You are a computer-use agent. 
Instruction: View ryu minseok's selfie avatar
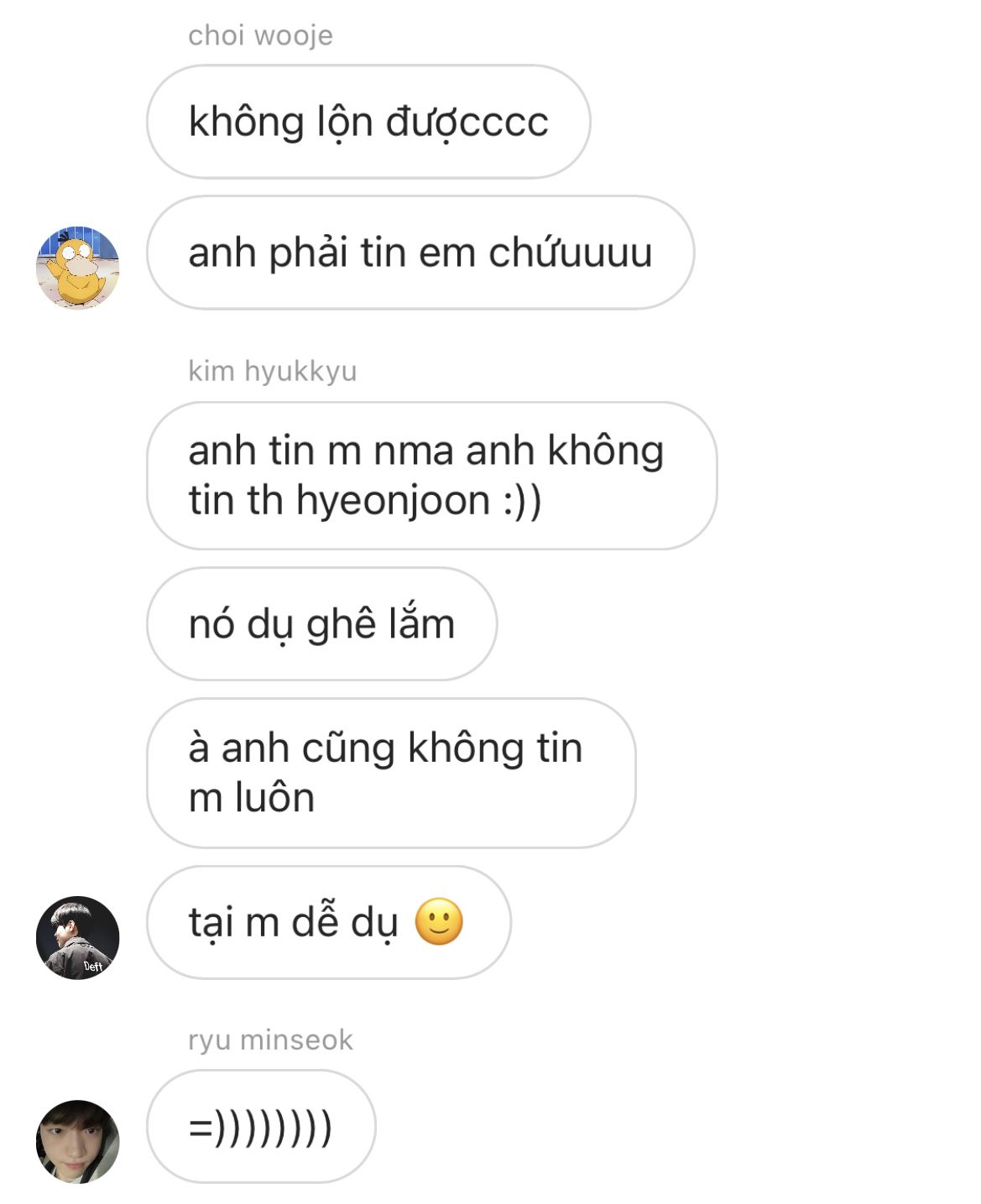tap(77, 1141)
